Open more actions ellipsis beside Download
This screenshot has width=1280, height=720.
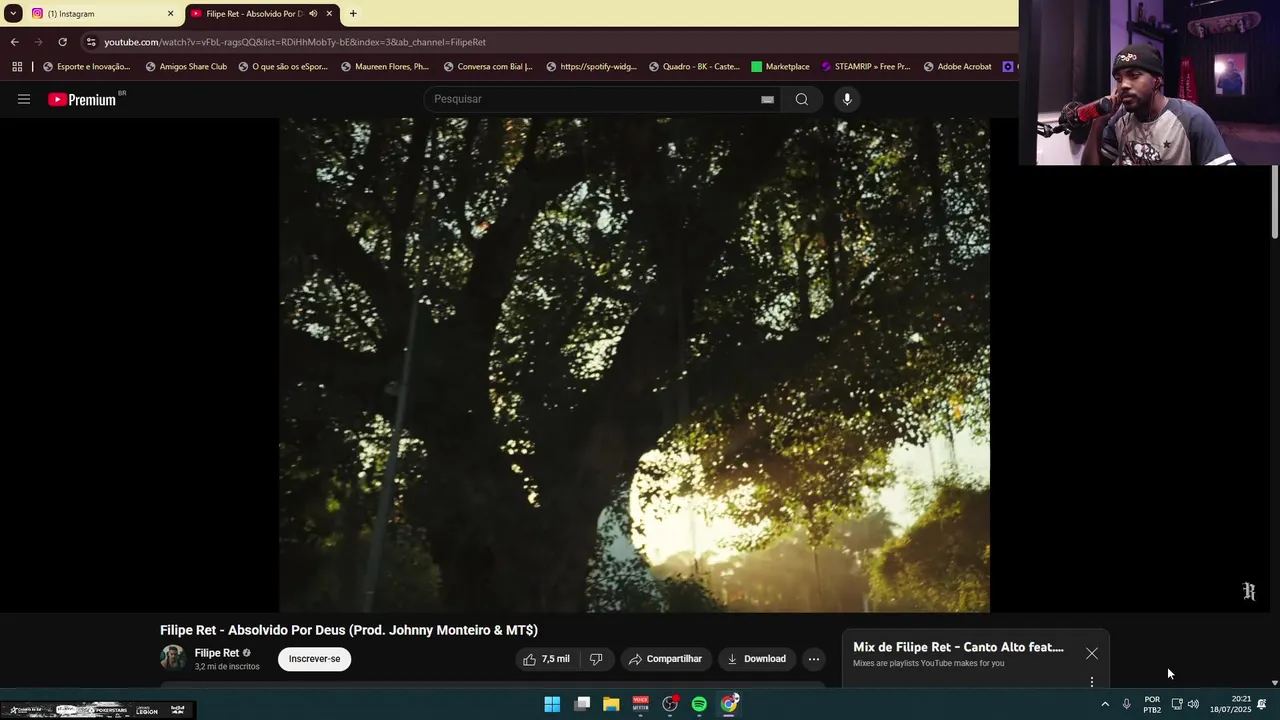[814, 659]
